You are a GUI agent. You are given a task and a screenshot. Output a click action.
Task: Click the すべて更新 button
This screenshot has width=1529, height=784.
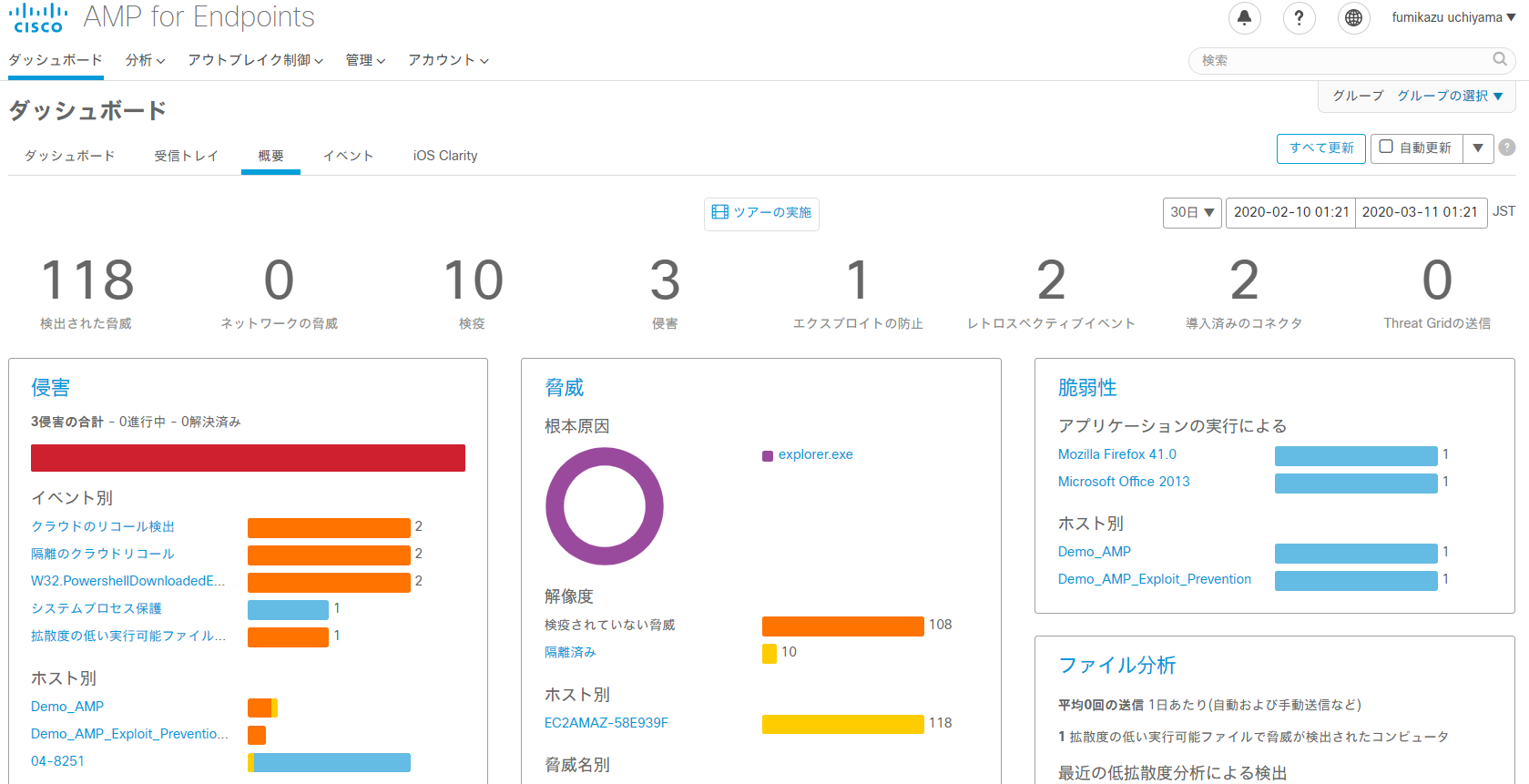1321,148
